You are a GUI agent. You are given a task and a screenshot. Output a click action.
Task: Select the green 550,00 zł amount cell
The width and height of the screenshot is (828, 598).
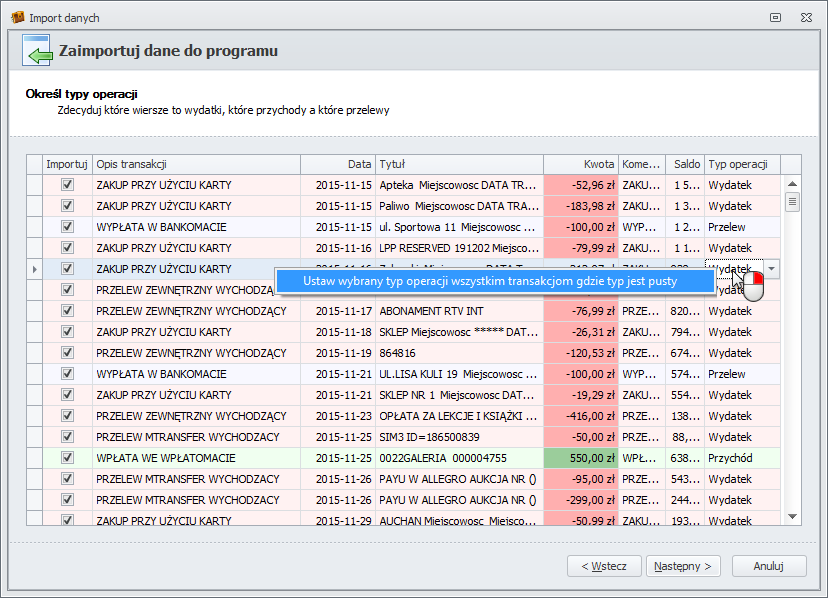[580, 458]
